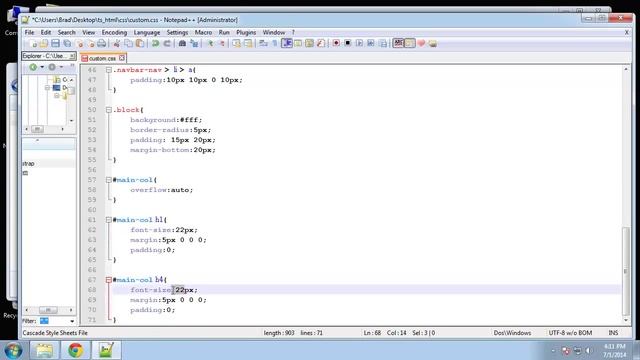Click the Stop Recording macro icon
This screenshot has width=640, height=360.
(347, 43)
